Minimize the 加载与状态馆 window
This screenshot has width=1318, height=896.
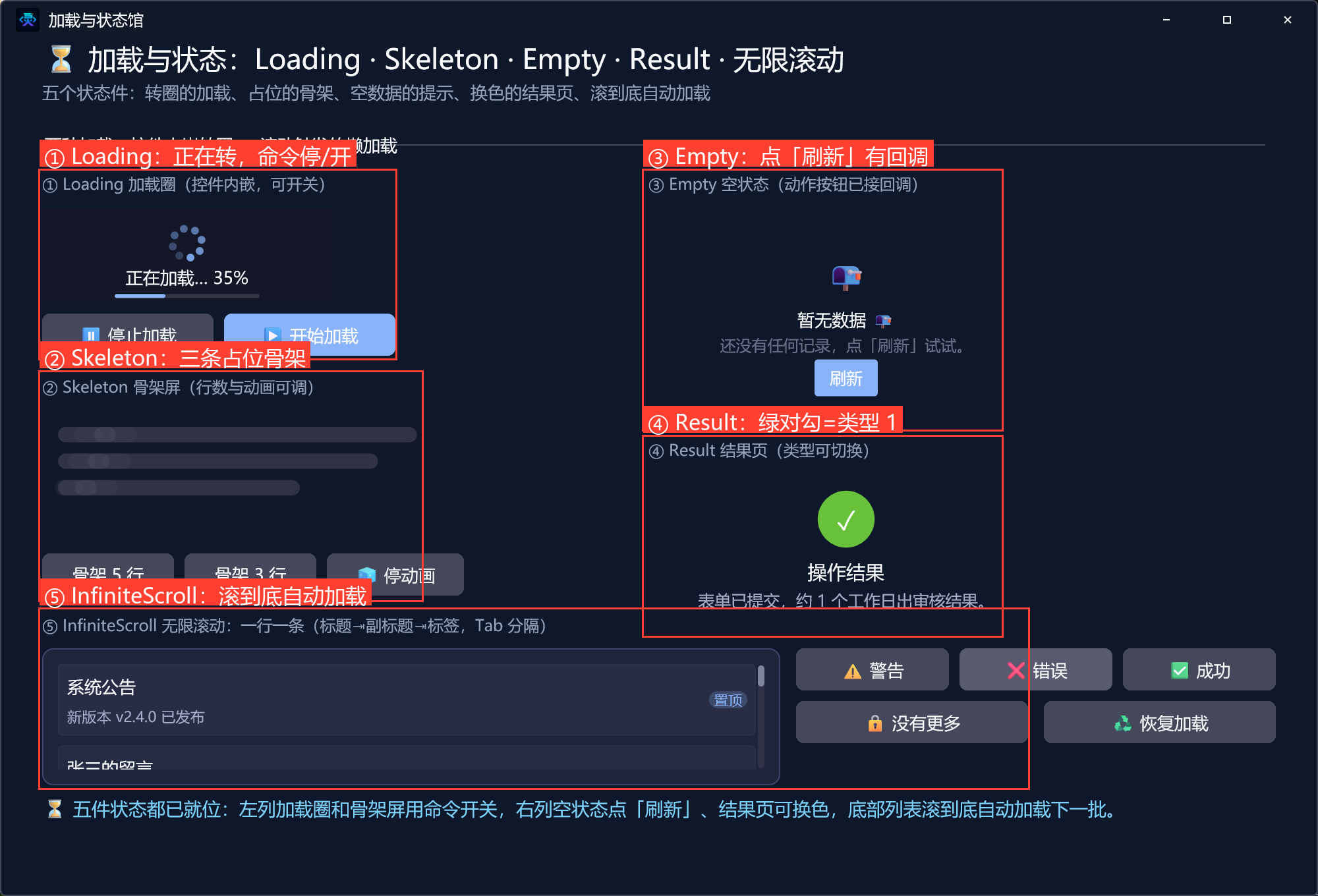click(1166, 20)
